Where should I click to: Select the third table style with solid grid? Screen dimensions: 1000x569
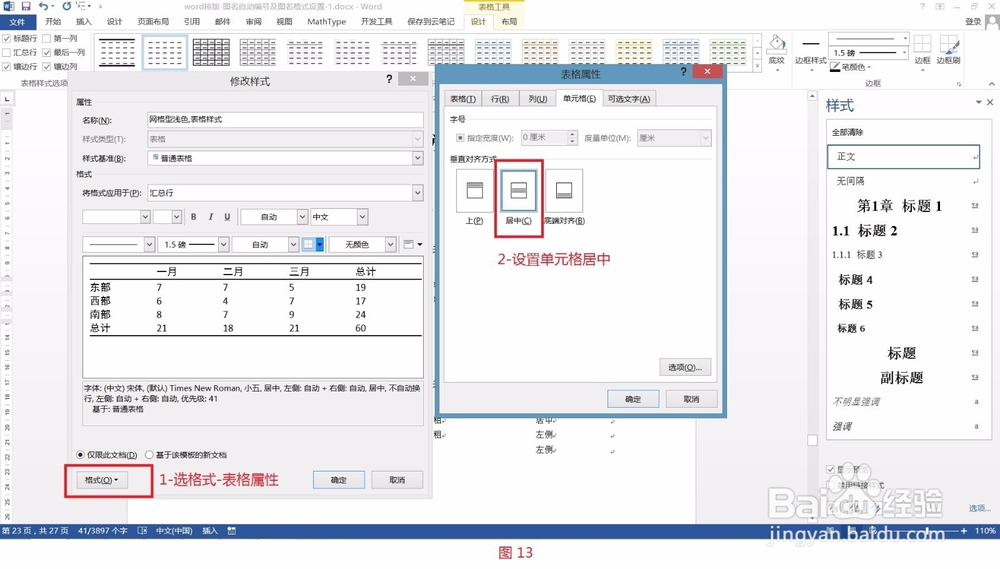point(211,52)
